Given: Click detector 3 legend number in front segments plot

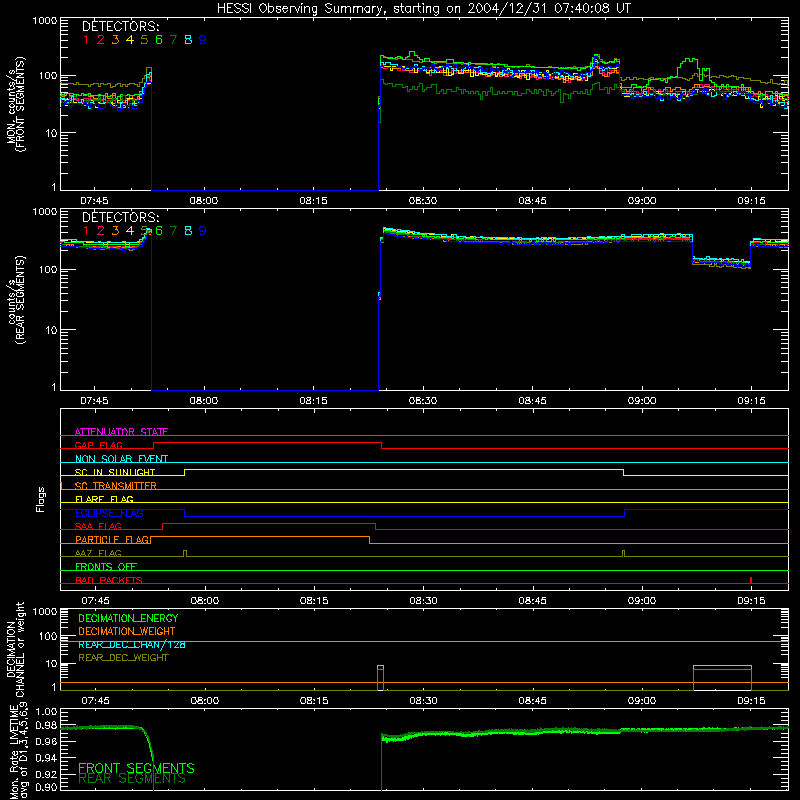Looking at the screenshot, I should point(115,39).
